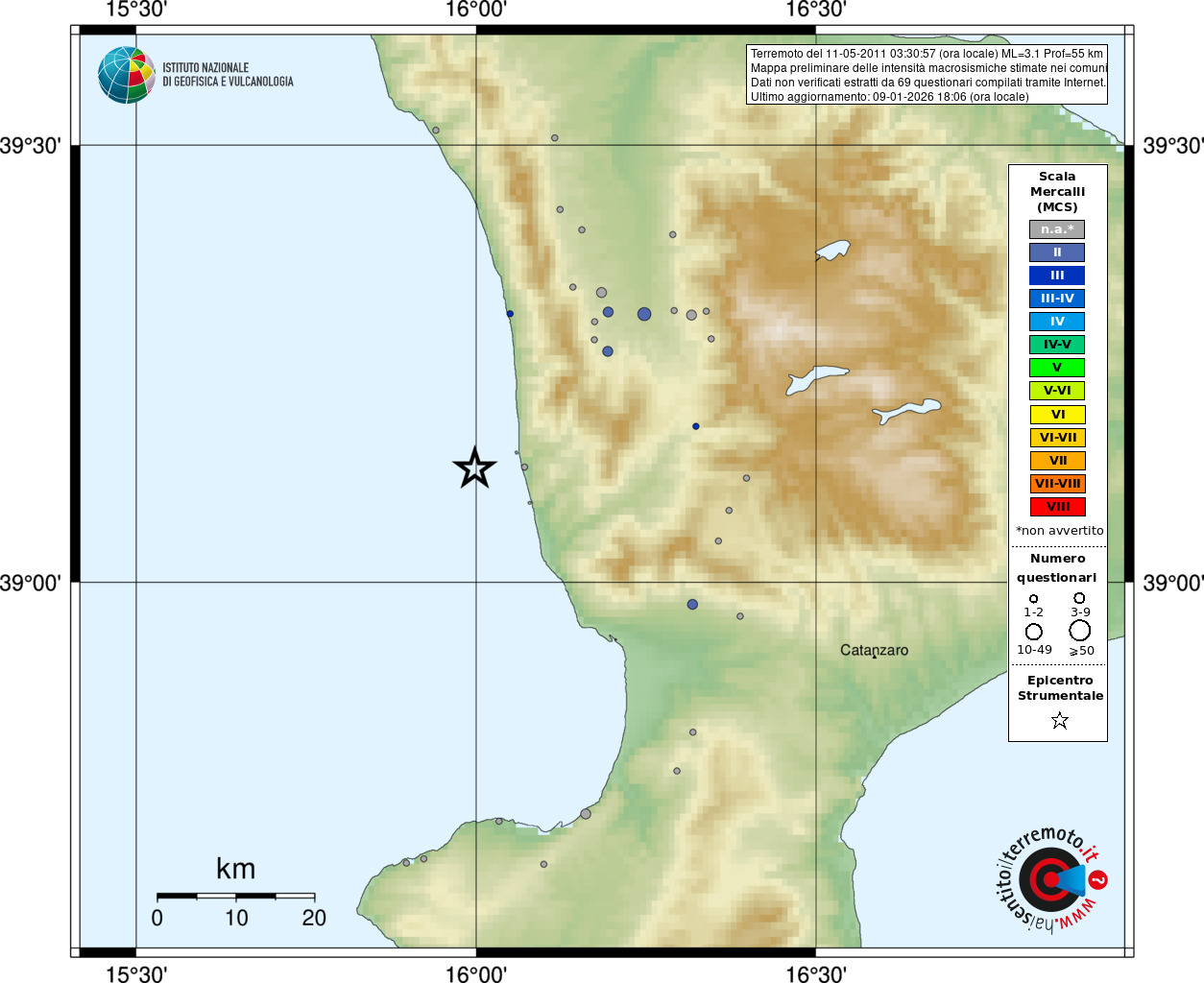Pick the VII-VIII intensity legend swatch
Image resolution: width=1204 pixels, height=983 pixels.
click(1057, 484)
